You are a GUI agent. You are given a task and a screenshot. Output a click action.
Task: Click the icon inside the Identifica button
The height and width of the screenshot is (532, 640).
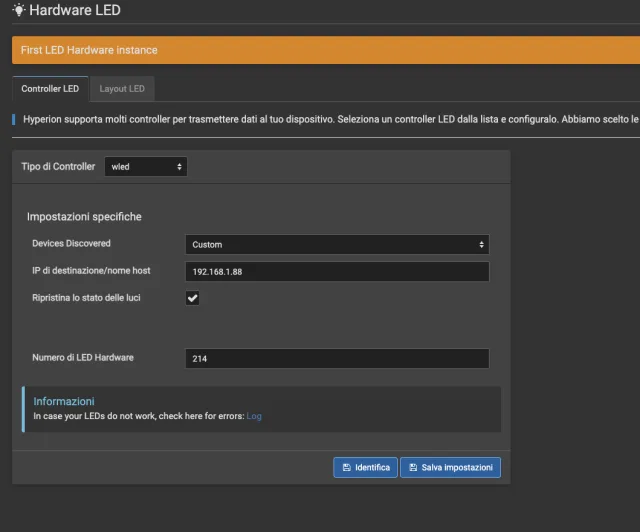(x=346, y=467)
